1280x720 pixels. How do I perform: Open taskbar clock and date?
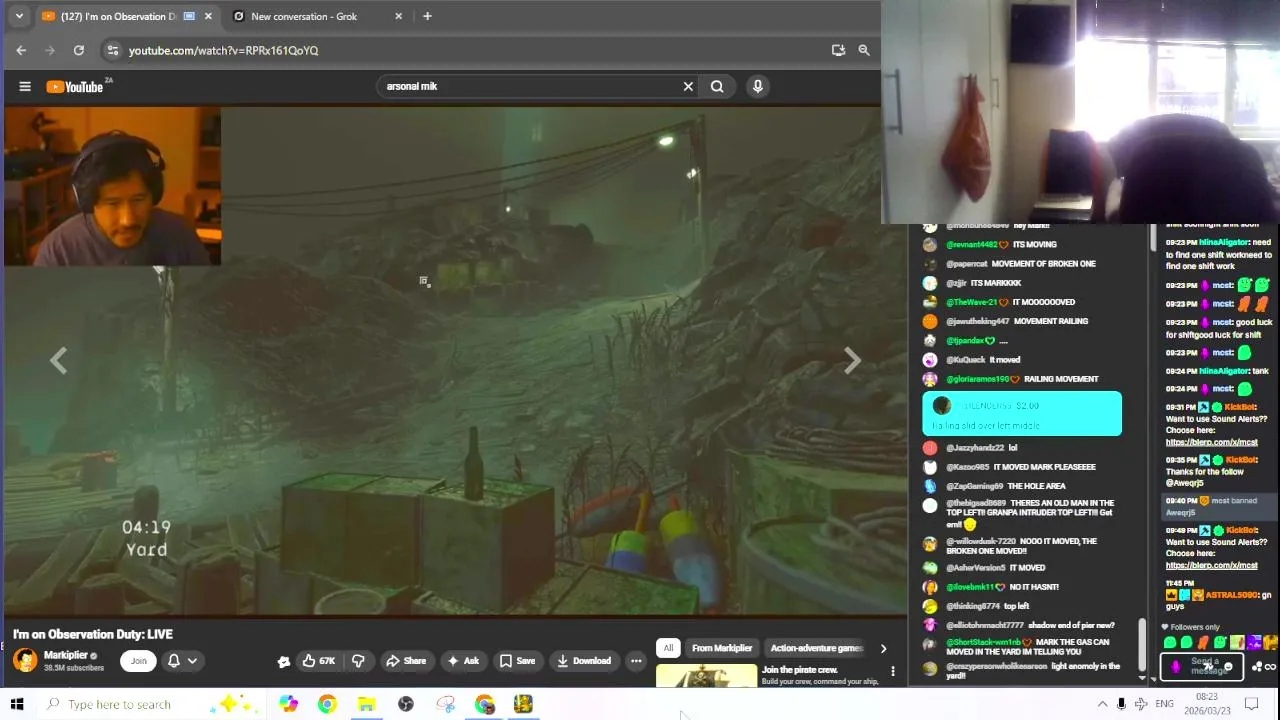[1207, 704]
